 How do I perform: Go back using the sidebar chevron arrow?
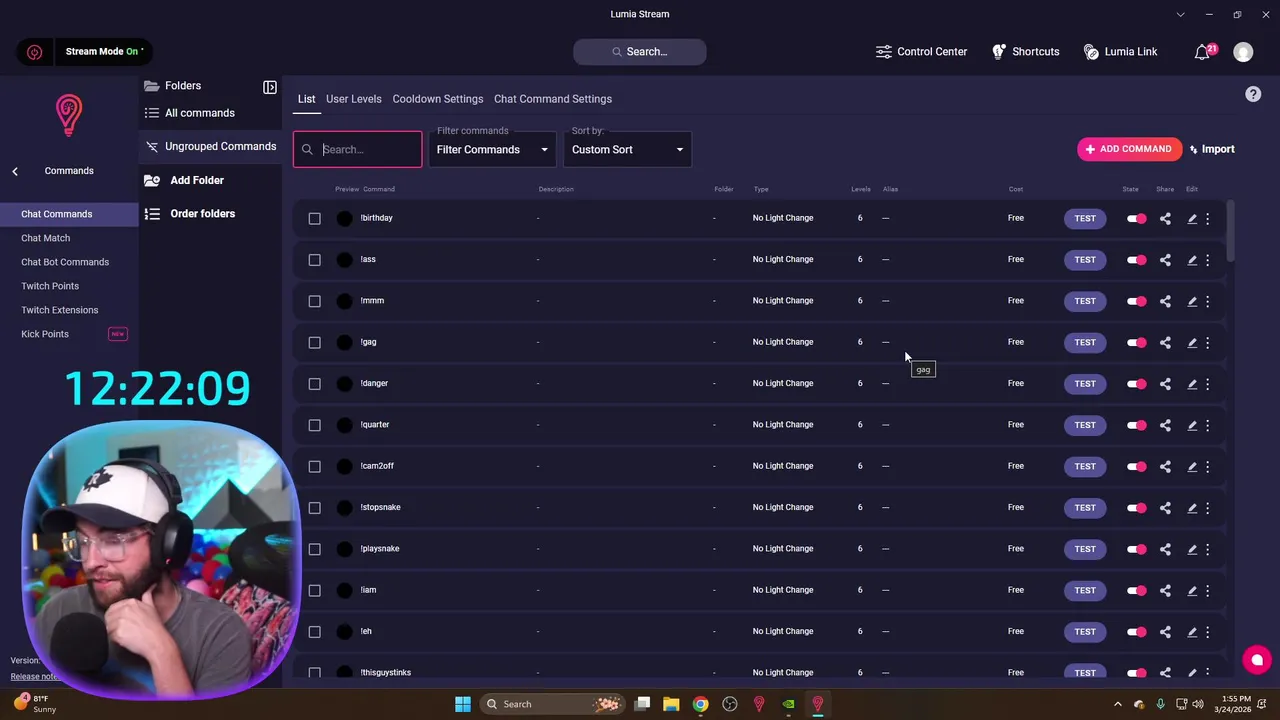(x=15, y=172)
